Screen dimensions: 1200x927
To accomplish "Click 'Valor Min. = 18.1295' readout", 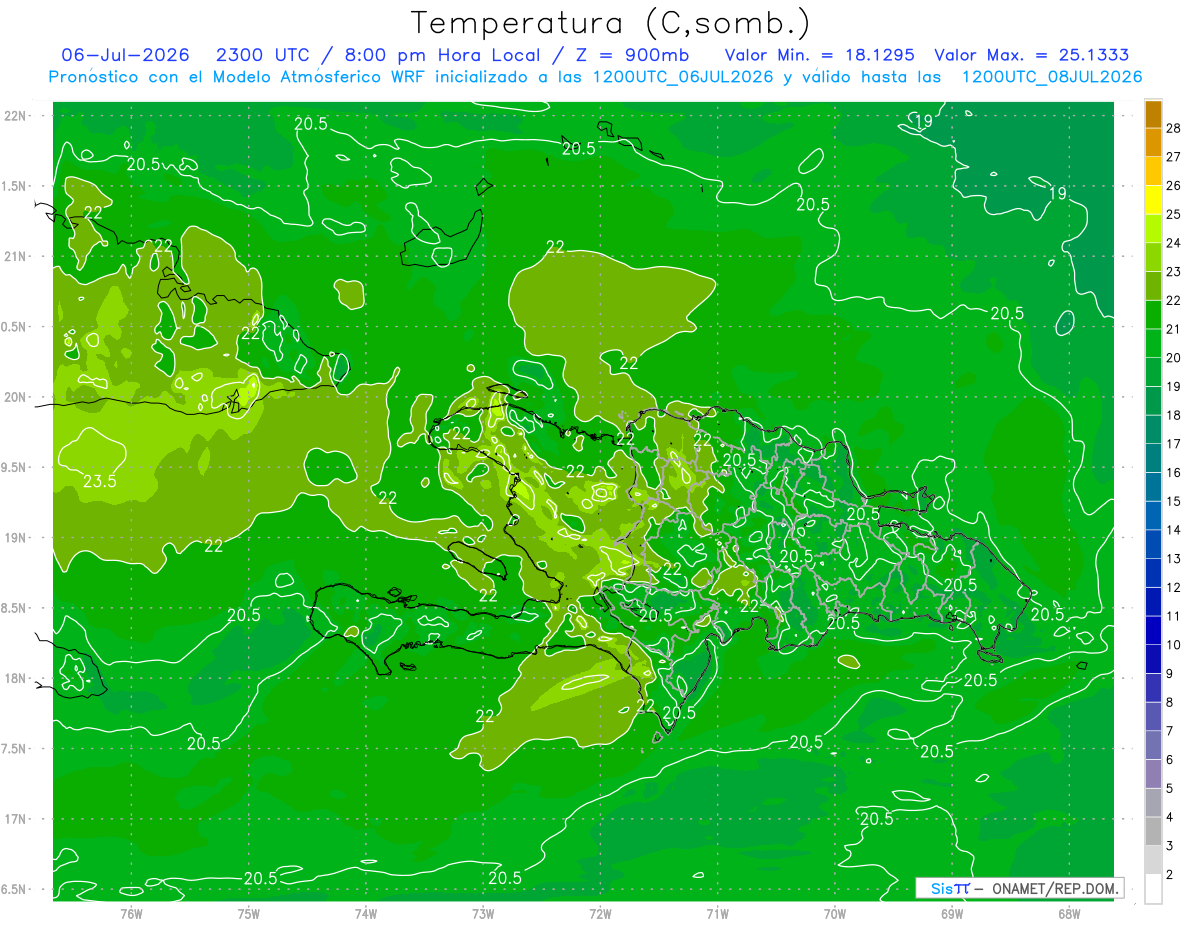I will pyautogui.click(x=819, y=55).
